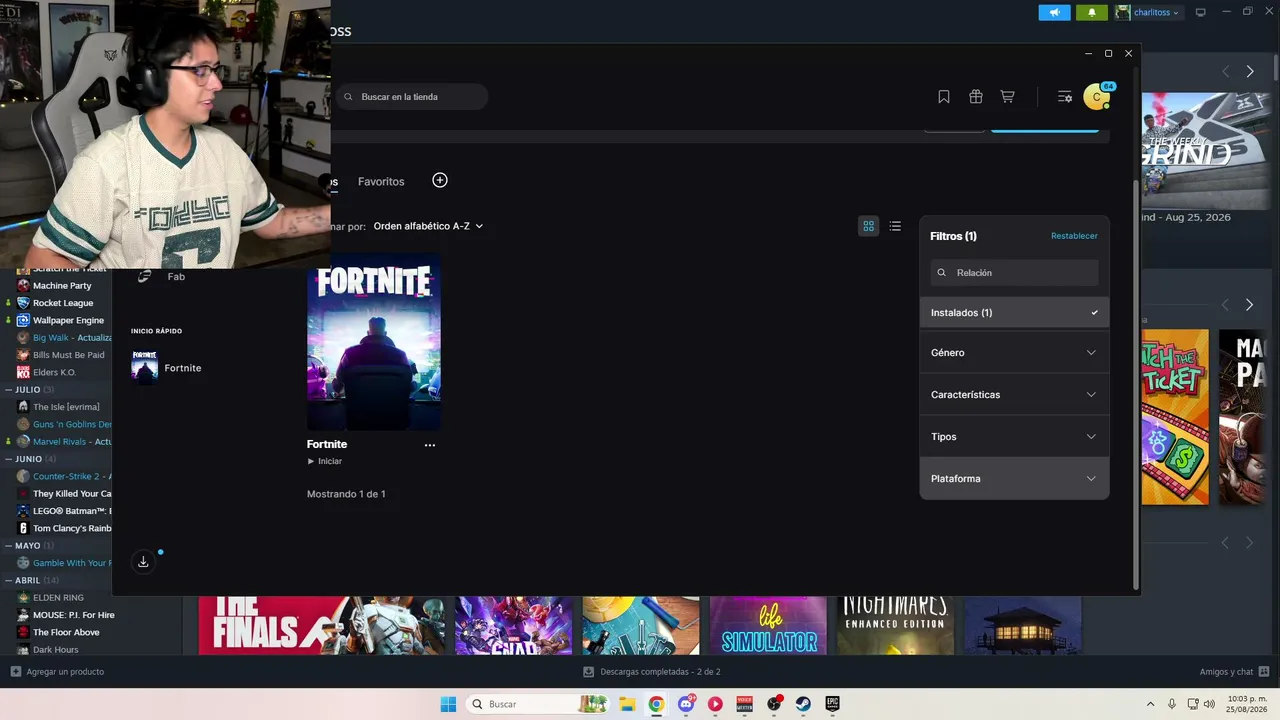Select Wallpaper Engine in Steam library

point(68,320)
